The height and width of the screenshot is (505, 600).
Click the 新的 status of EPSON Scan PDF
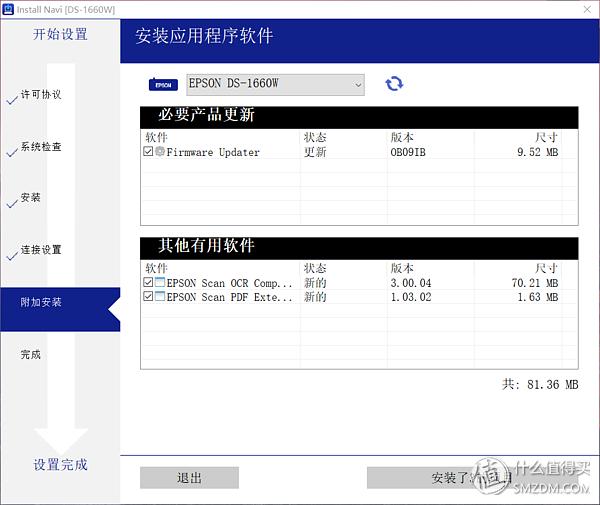click(315, 297)
